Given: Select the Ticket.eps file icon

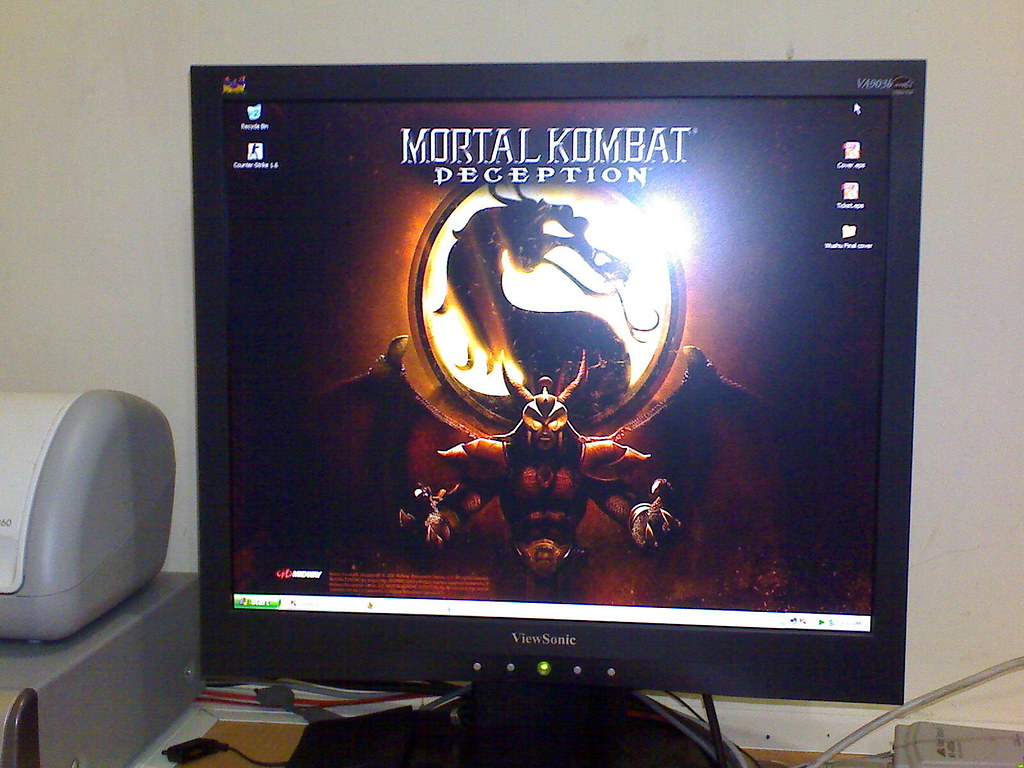Looking at the screenshot, I should point(850,191).
